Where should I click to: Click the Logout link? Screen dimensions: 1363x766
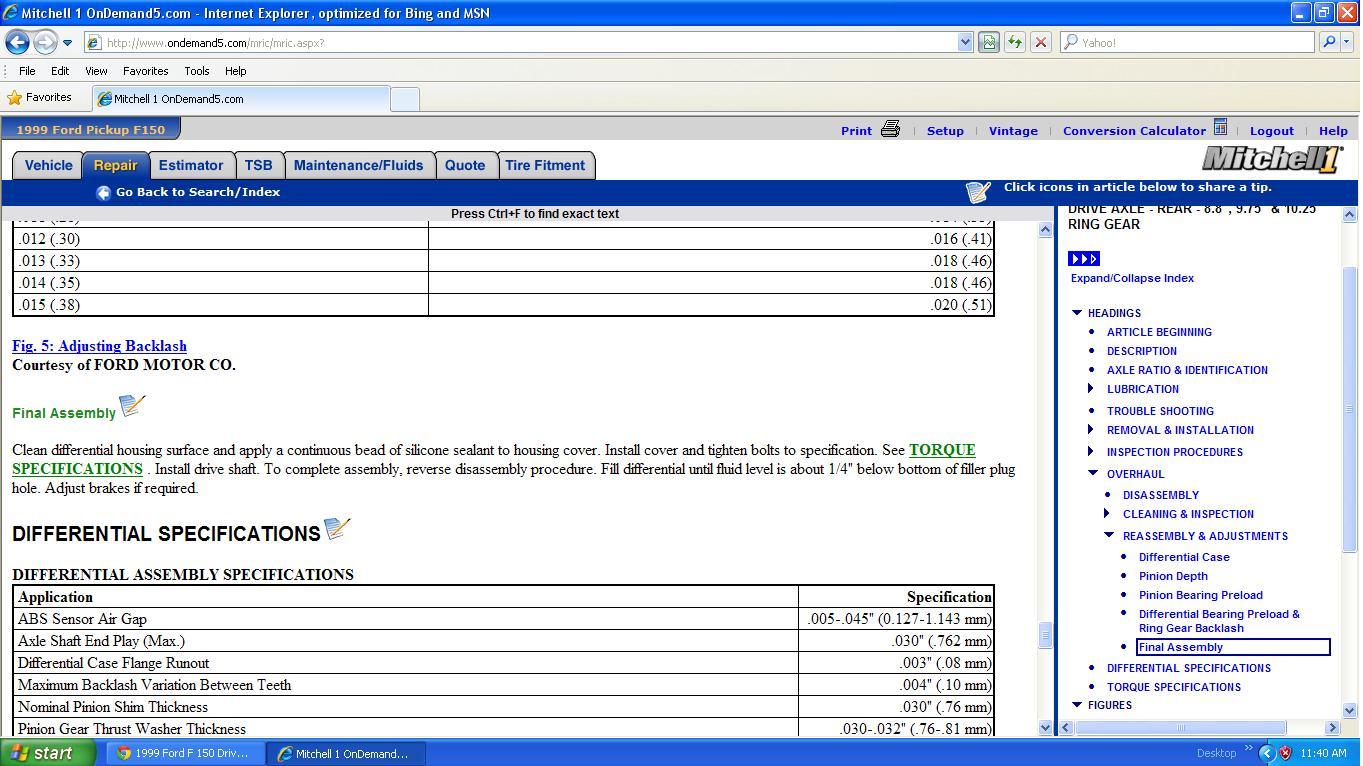pos(1271,131)
